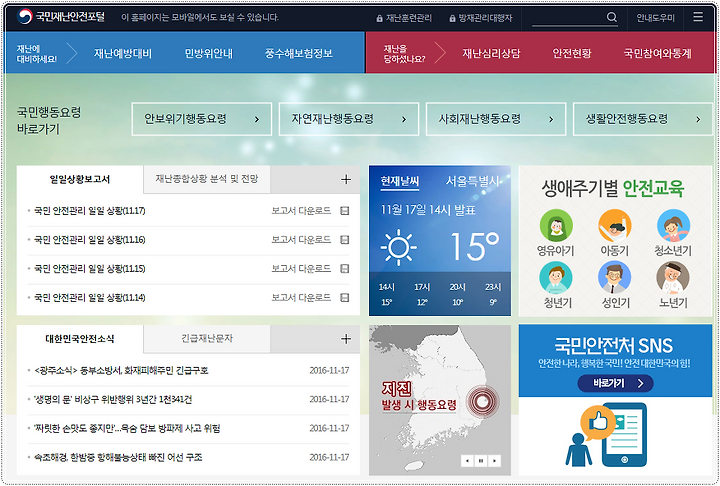The width and height of the screenshot is (720, 486).
Task: Click chevron next to 재난에 대비하세요
Action: click(x=72, y=53)
